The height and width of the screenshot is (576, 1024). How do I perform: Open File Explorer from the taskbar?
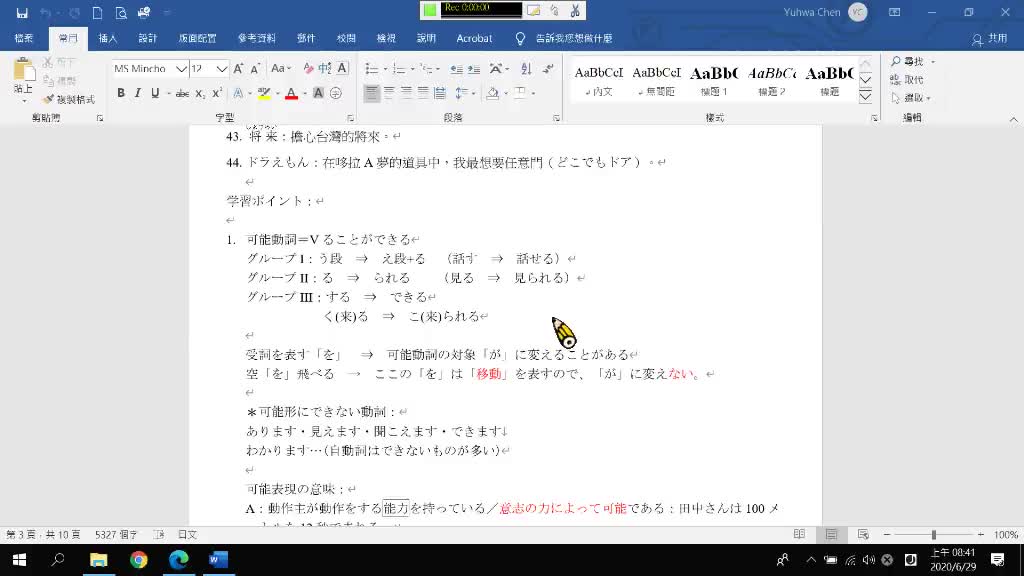pos(99,560)
